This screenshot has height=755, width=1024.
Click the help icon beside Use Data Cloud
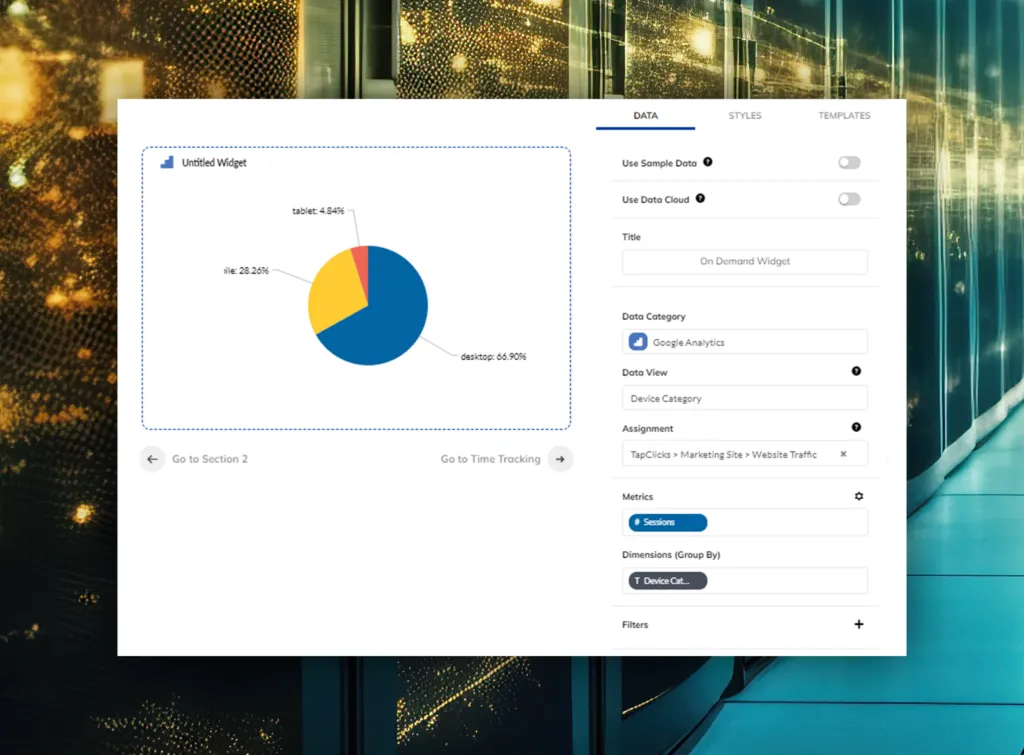[700, 199]
